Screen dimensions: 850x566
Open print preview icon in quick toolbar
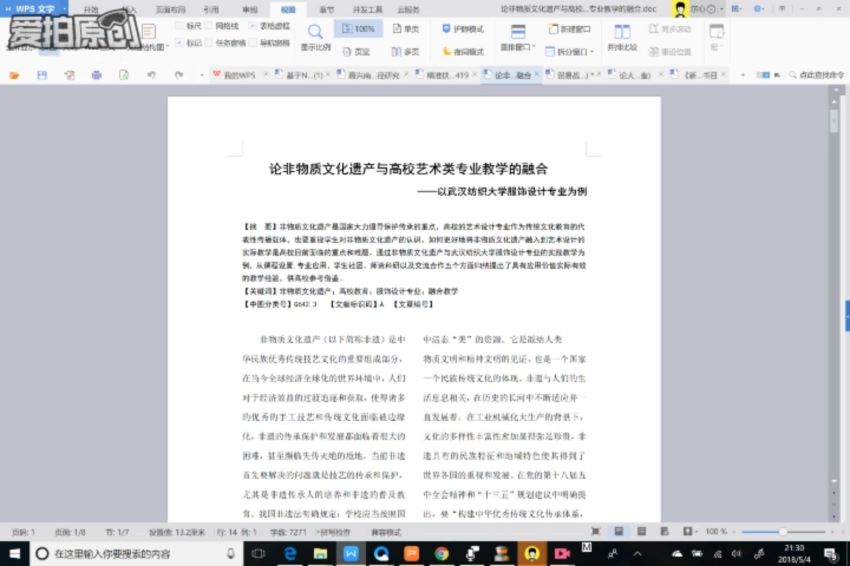coord(124,75)
